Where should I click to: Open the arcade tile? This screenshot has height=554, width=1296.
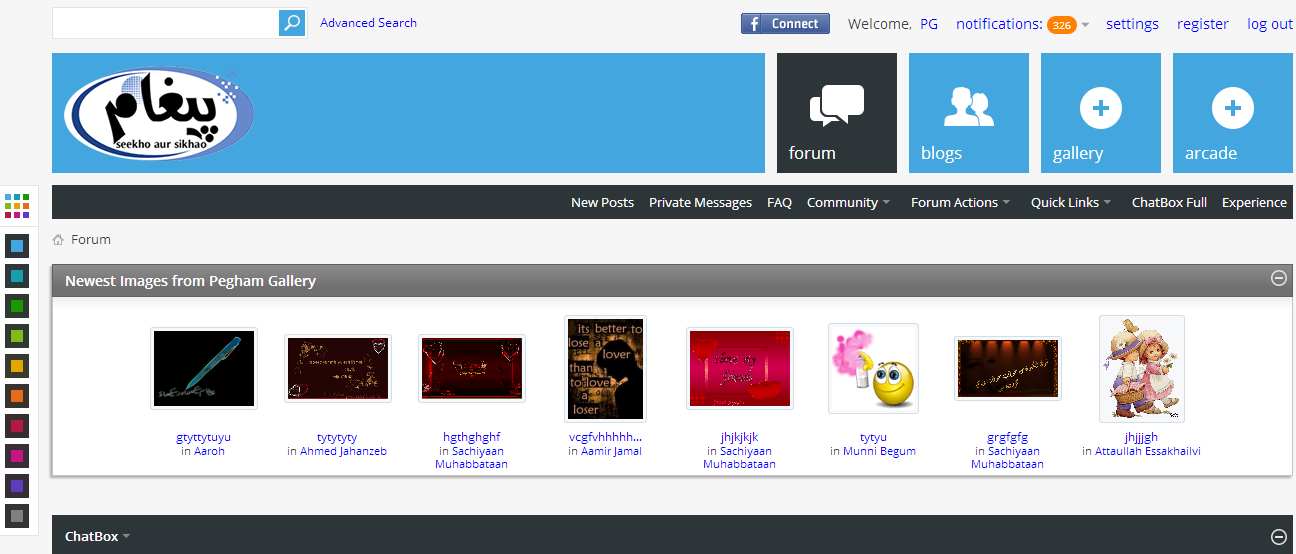point(1232,113)
